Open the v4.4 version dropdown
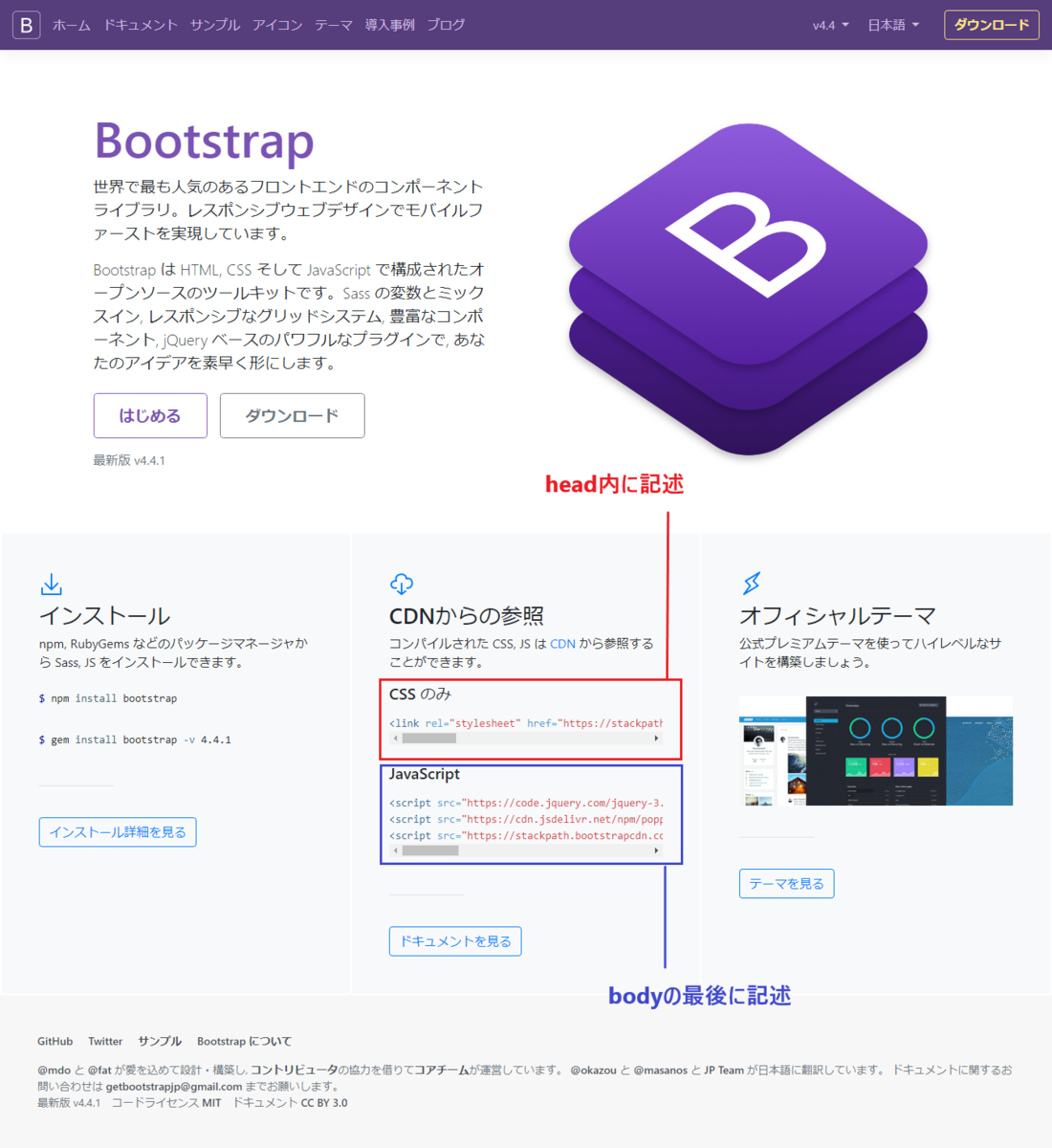The width and height of the screenshot is (1052, 1148). click(830, 25)
